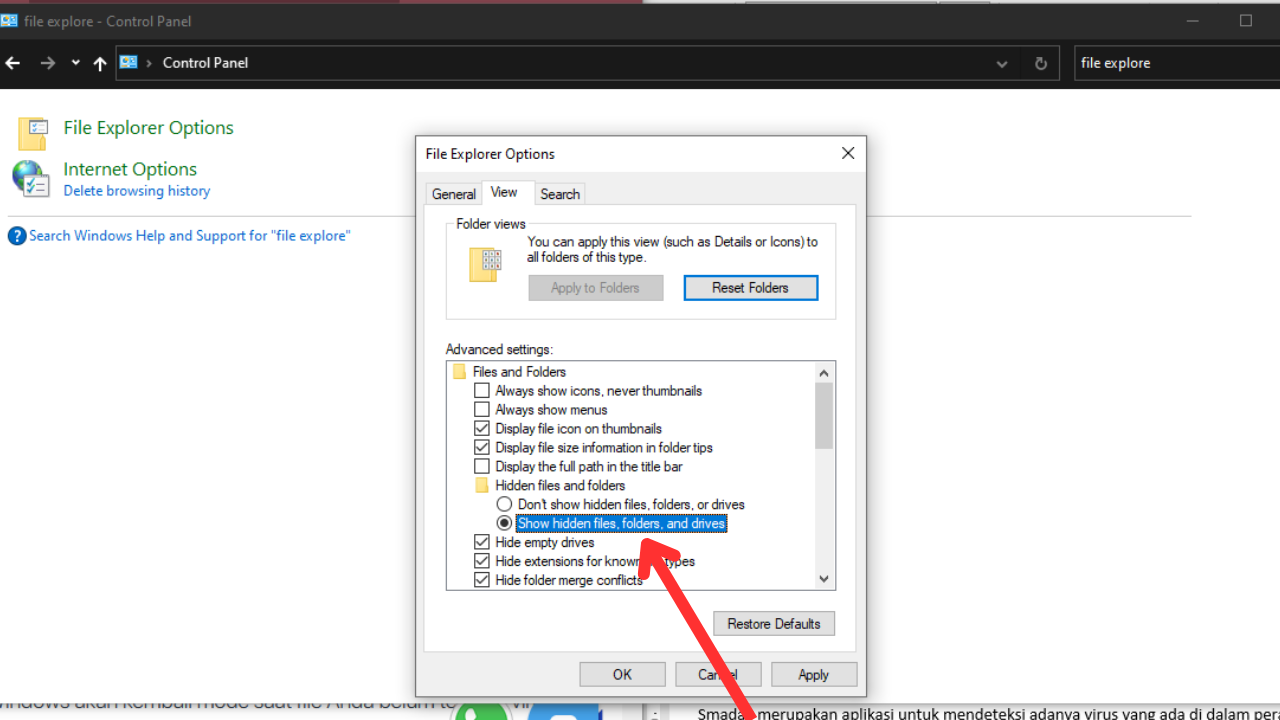
Task: Click the Advanced settings scroll up arrow
Action: [824, 373]
